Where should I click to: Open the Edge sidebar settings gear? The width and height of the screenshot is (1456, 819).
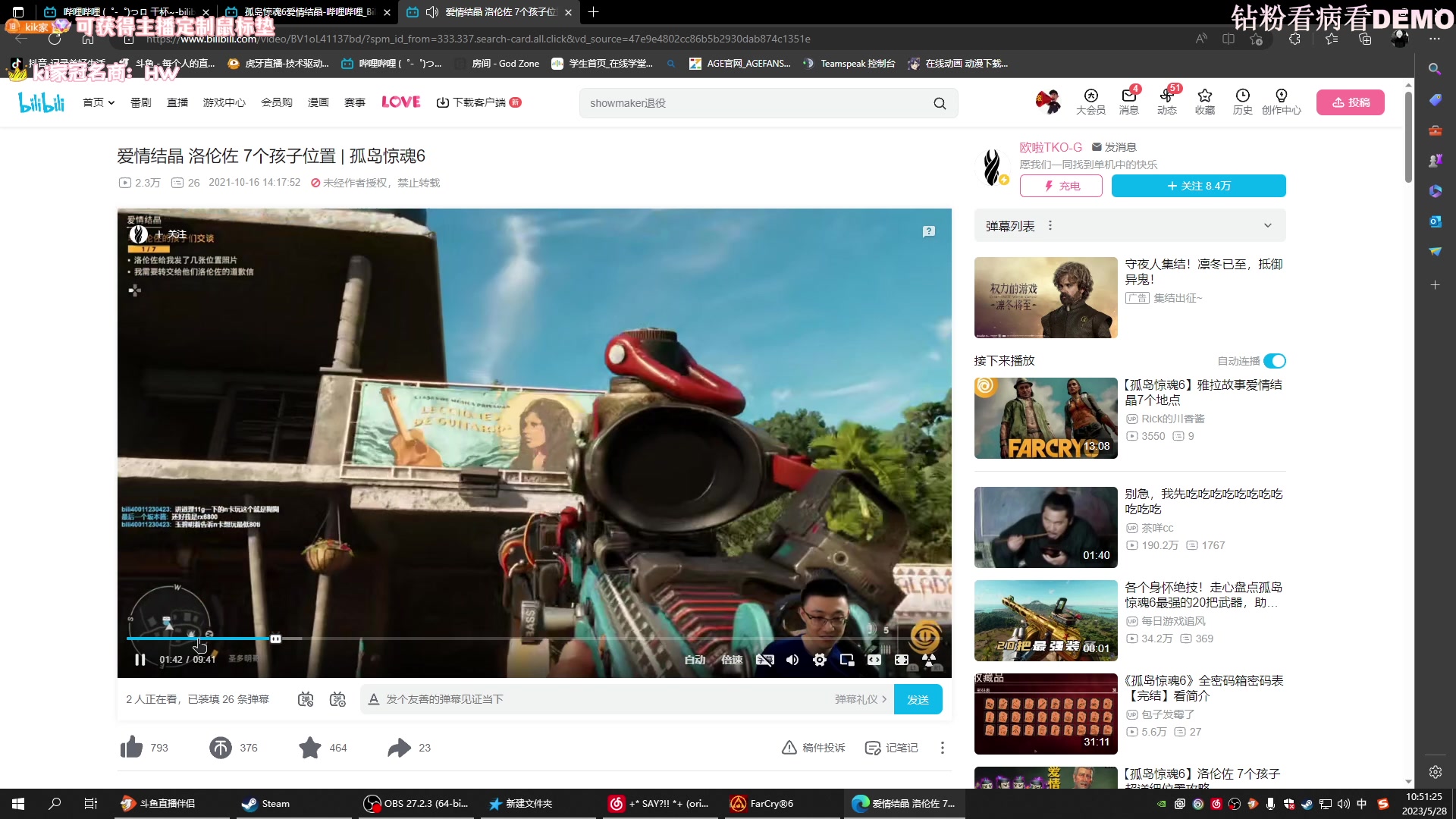tap(1435, 772)
